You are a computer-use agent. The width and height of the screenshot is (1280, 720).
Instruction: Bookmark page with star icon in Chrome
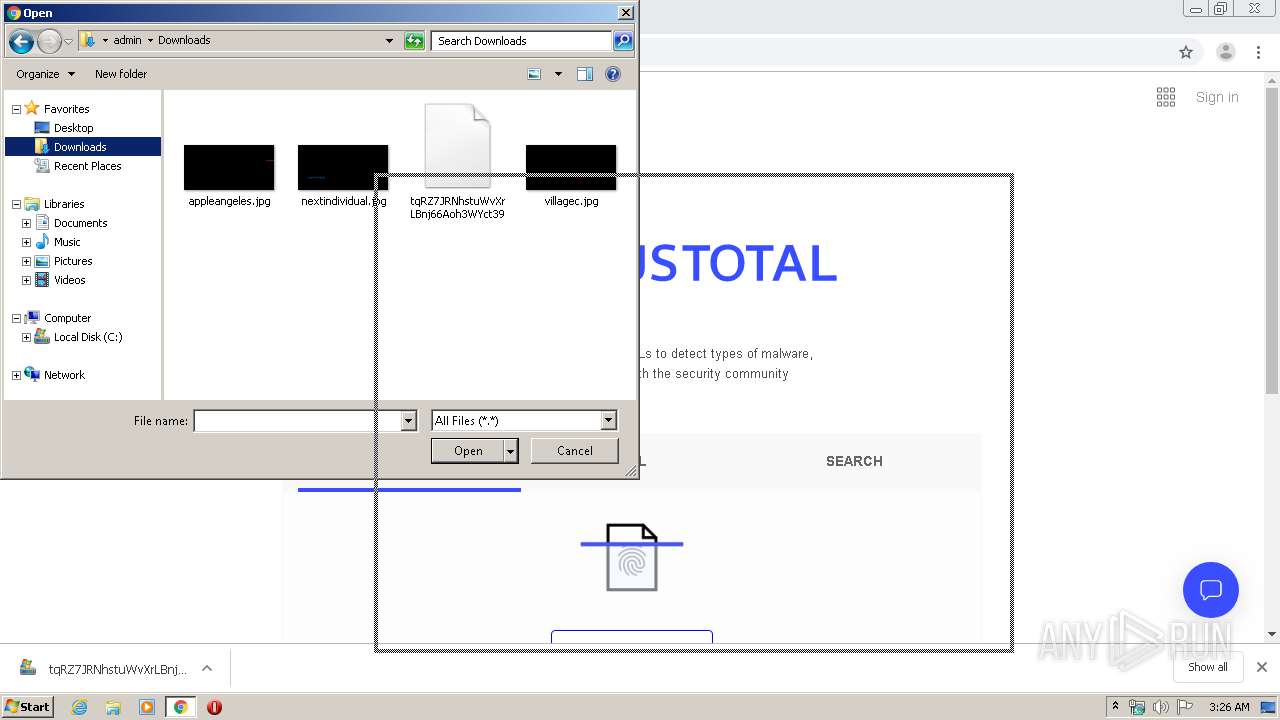point(1186,53)
